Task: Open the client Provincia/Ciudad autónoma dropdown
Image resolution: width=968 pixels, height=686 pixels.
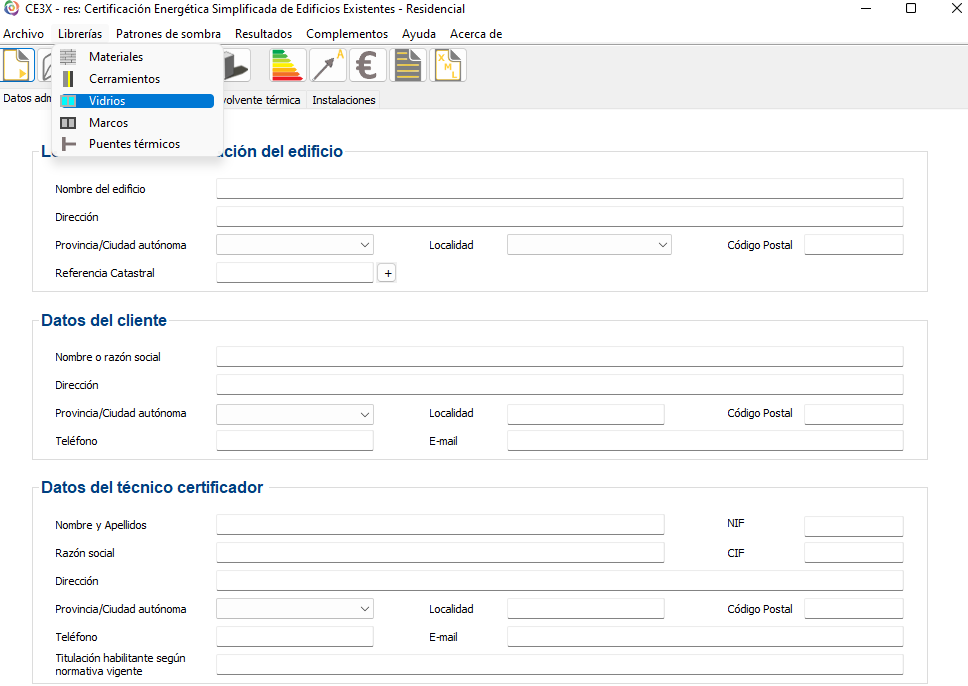Action: tap(295, 413)
